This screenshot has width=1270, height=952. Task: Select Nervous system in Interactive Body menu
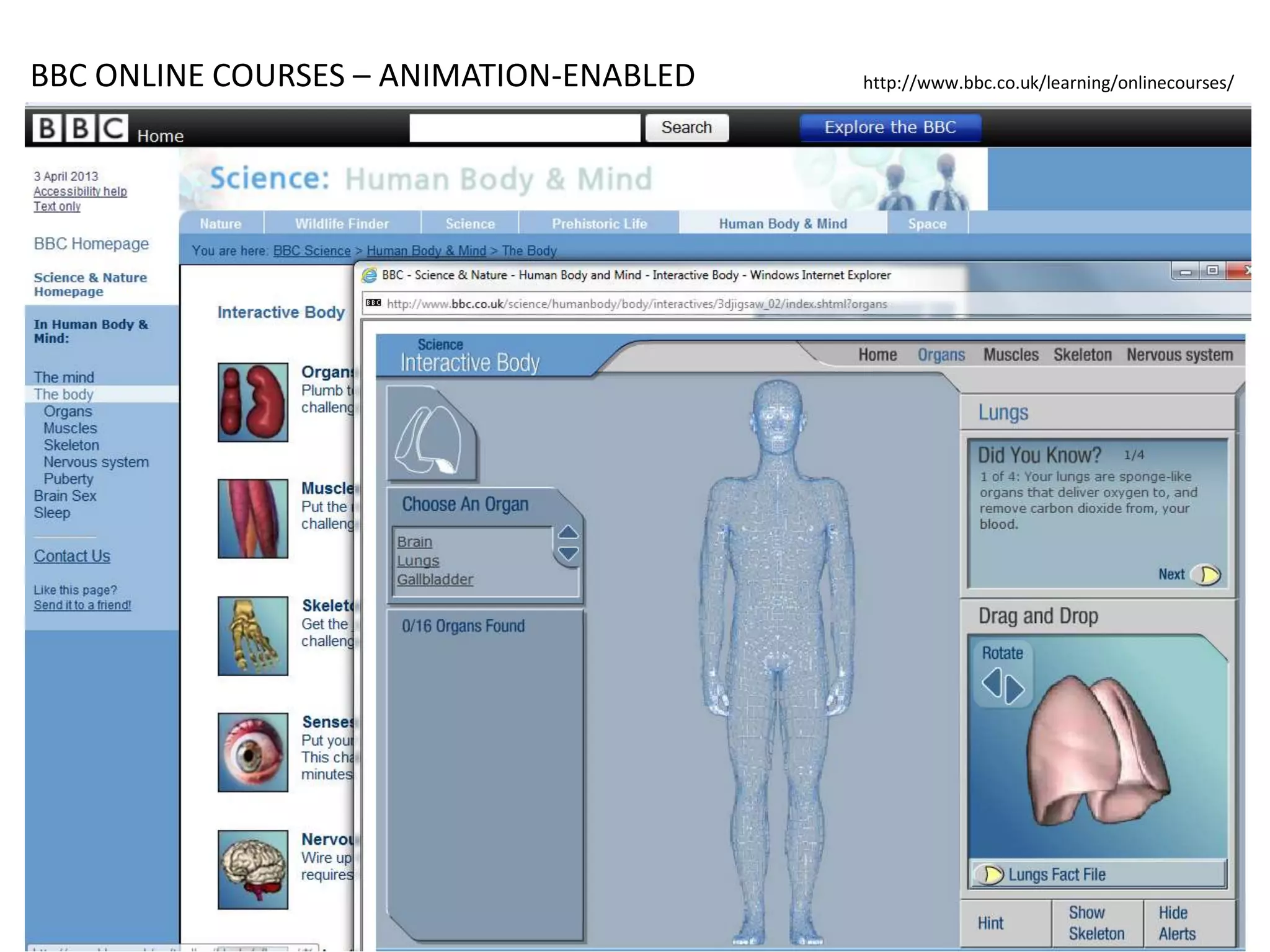pyautogui.click(x=1180, y=355)
